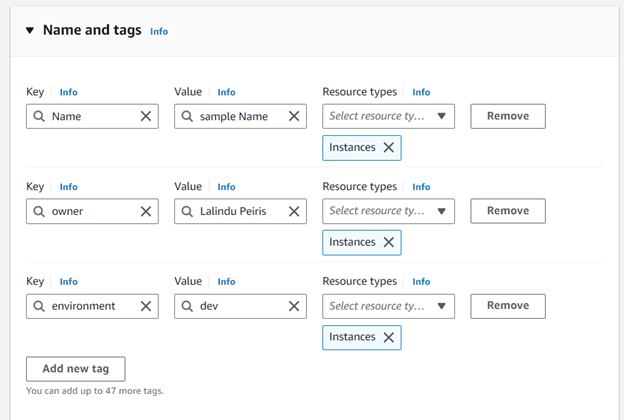Open Value Info link in environment row
The width and height of the screenshot is (624, 420).
(x=226, y=282)
